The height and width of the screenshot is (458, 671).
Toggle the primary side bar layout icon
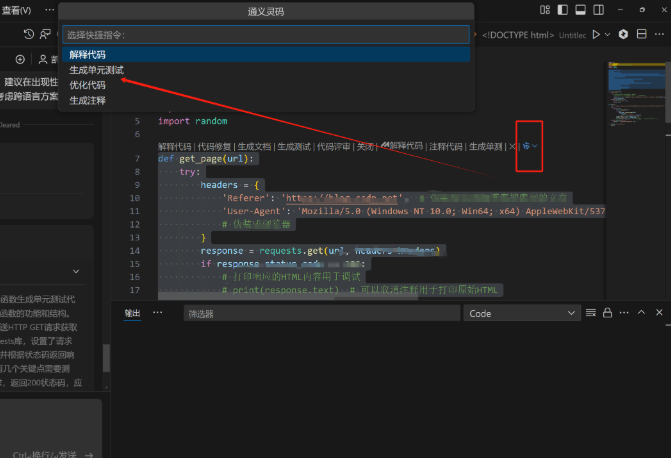[563, 10]
